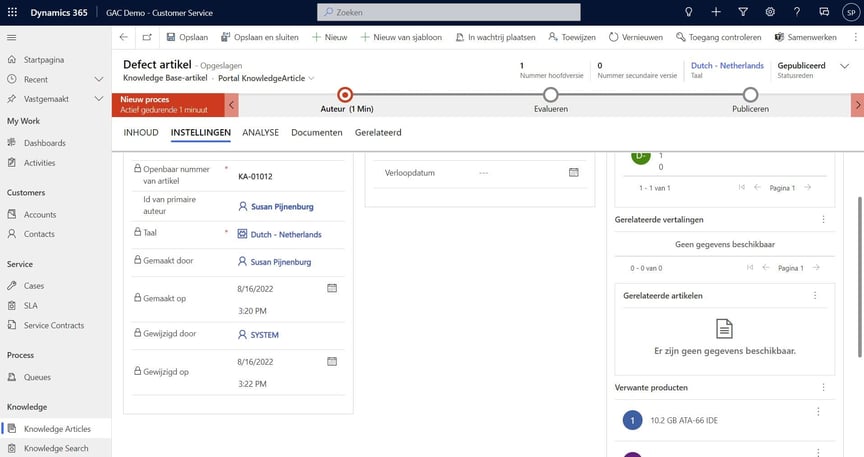This screenshot has height=457, width=864.
Task: Click Nieuw to create new article
Action: click(330, 37)
